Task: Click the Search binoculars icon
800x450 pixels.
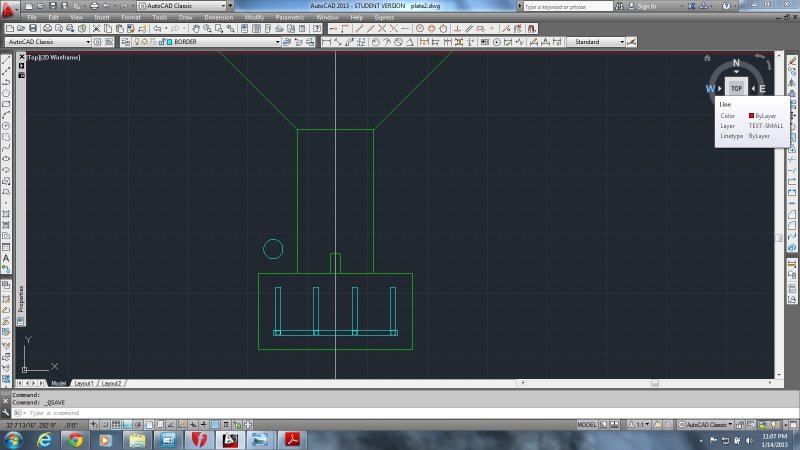Action: tap(619, 6)
